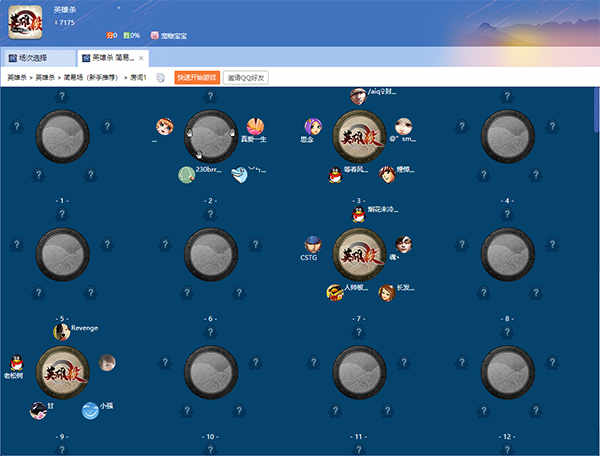The height and width of the screenshot is (456, 600).
Task: Click the gray table 2 center with hand markers
Action: click(x=211, y=137)
